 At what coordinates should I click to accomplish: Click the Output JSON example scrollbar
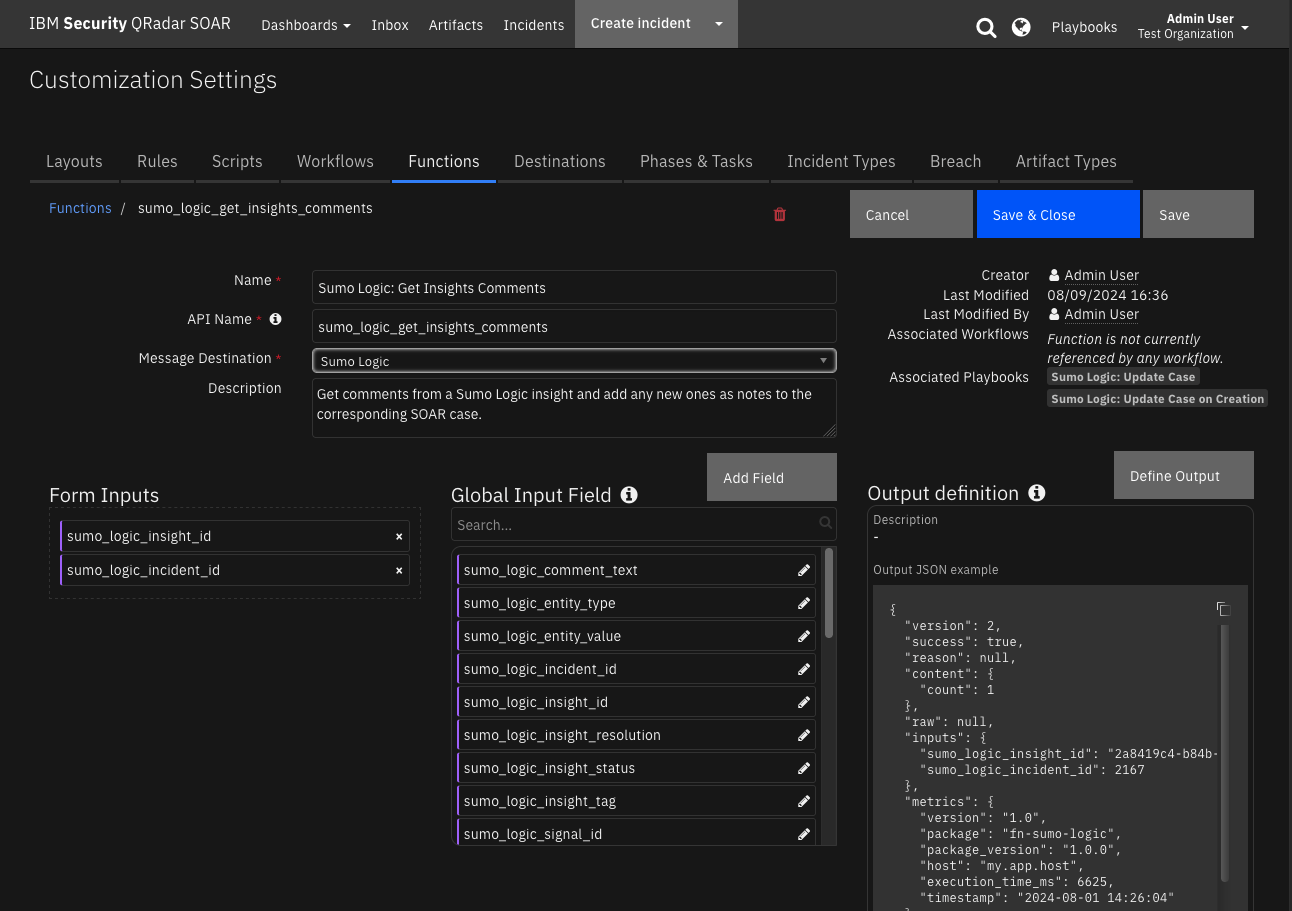1225,752
